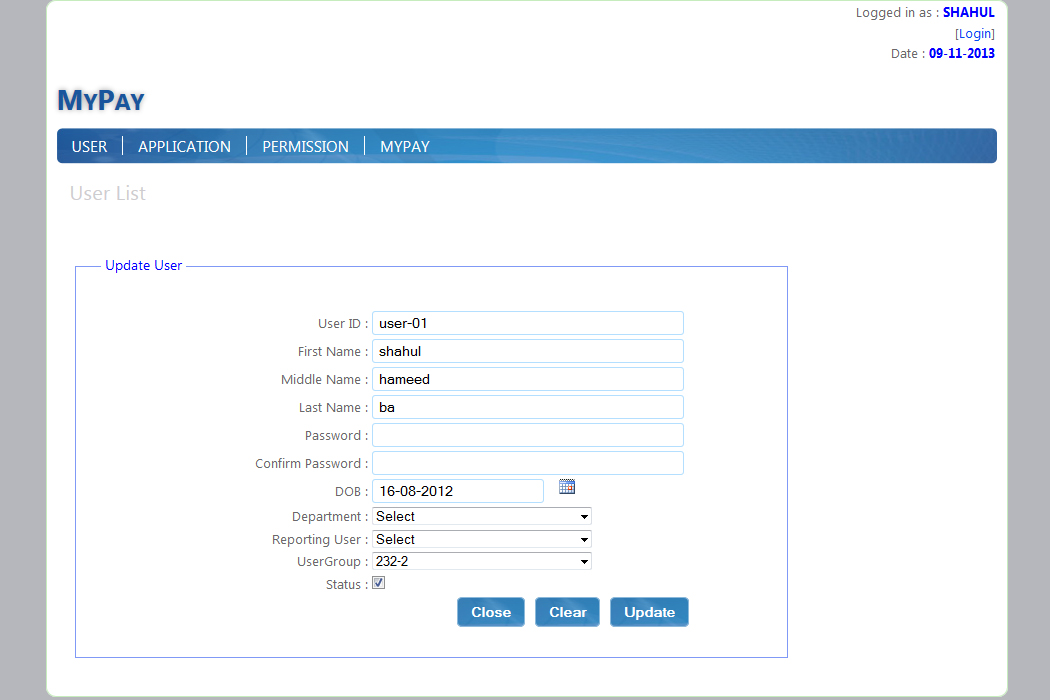
Task: Focus the DOB date field
Action: tap(458, 491)
